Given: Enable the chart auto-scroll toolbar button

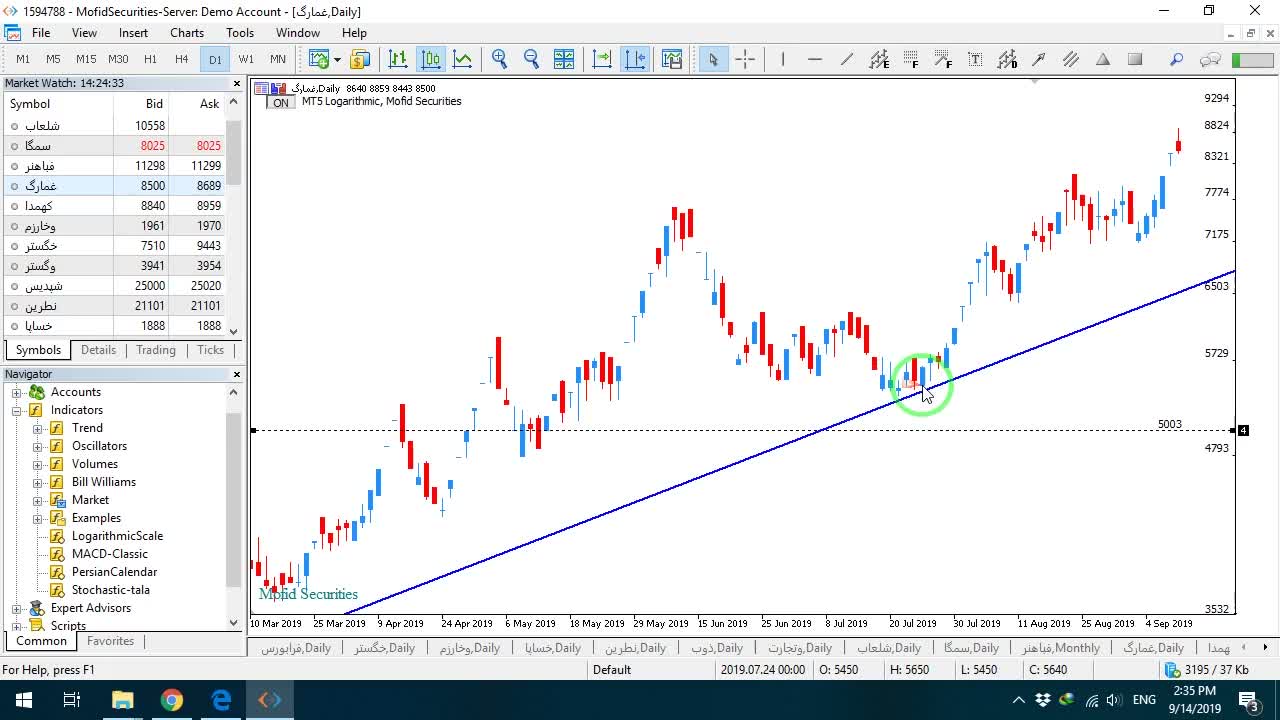Looking at the screenshot, I should [602, 59].
